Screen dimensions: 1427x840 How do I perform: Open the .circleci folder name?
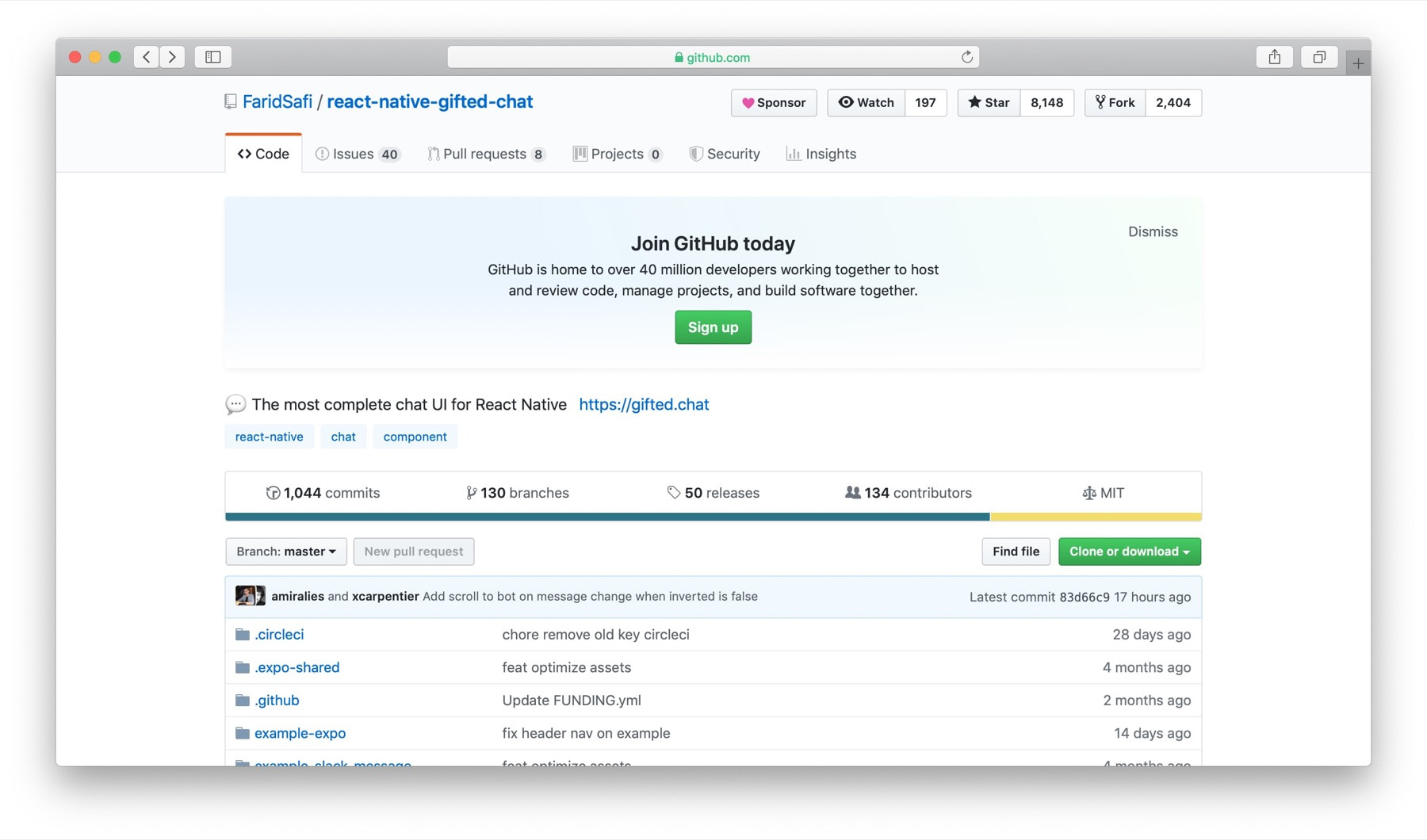click(x=279, y=634)
